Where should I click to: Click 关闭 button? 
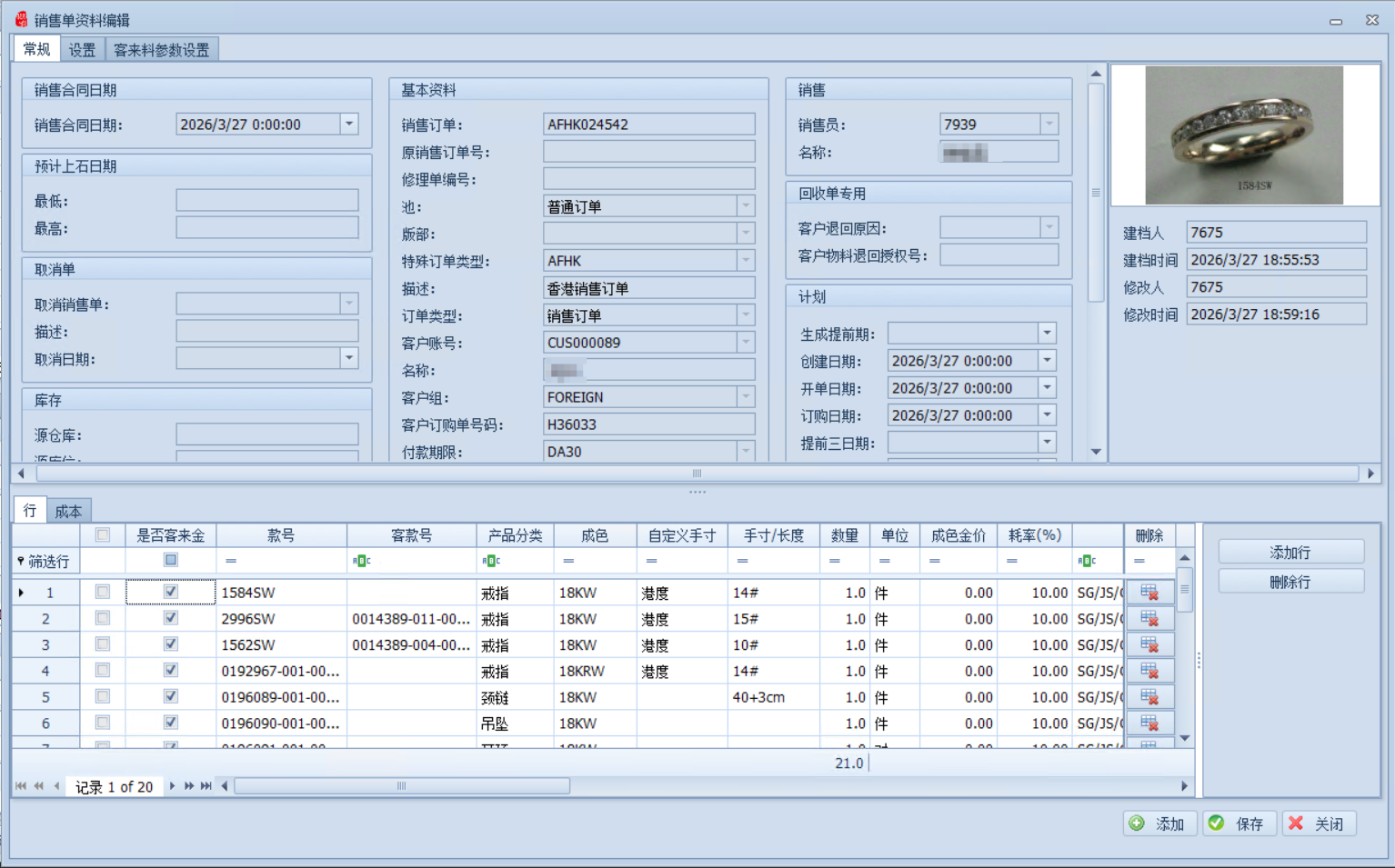pos(1320,823)
